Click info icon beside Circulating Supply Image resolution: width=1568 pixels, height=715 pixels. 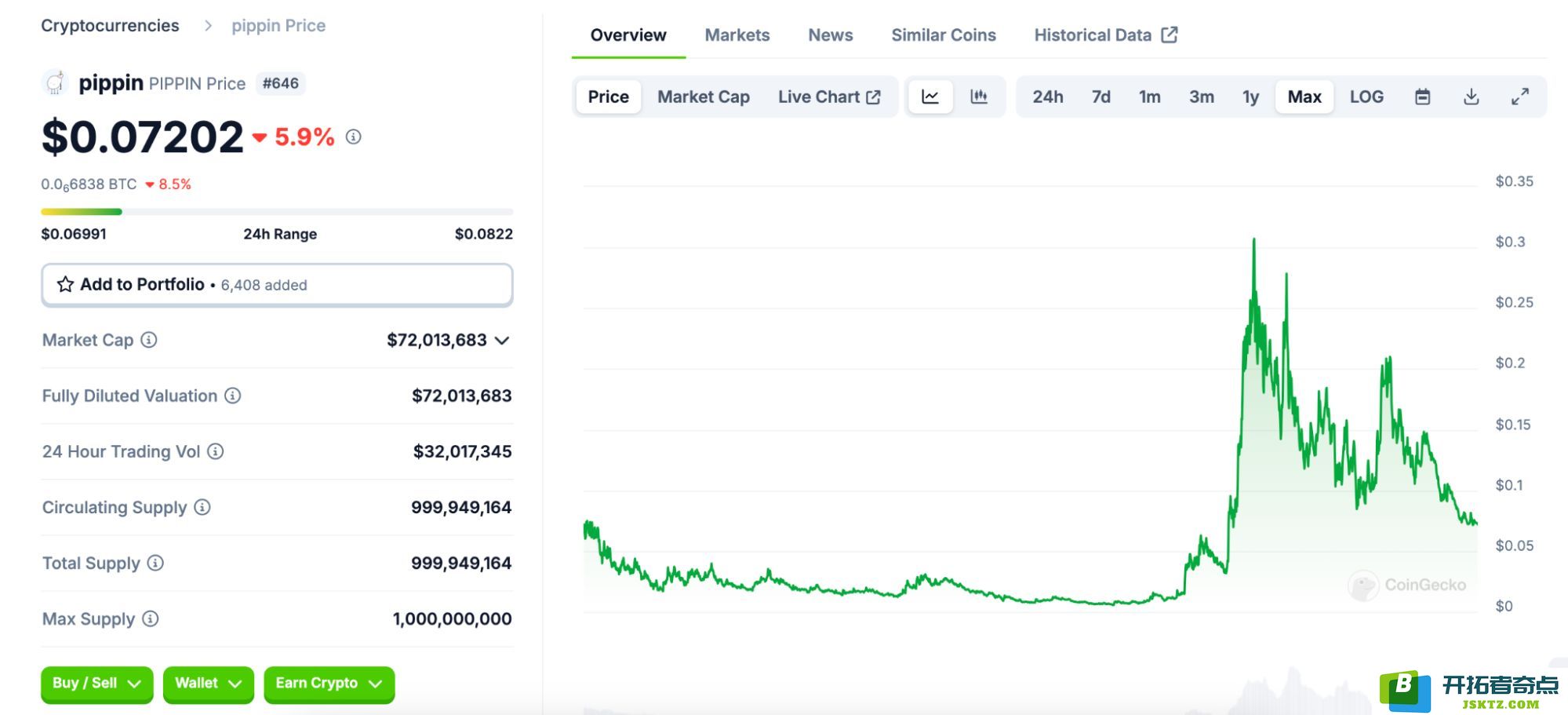[202, 507]
